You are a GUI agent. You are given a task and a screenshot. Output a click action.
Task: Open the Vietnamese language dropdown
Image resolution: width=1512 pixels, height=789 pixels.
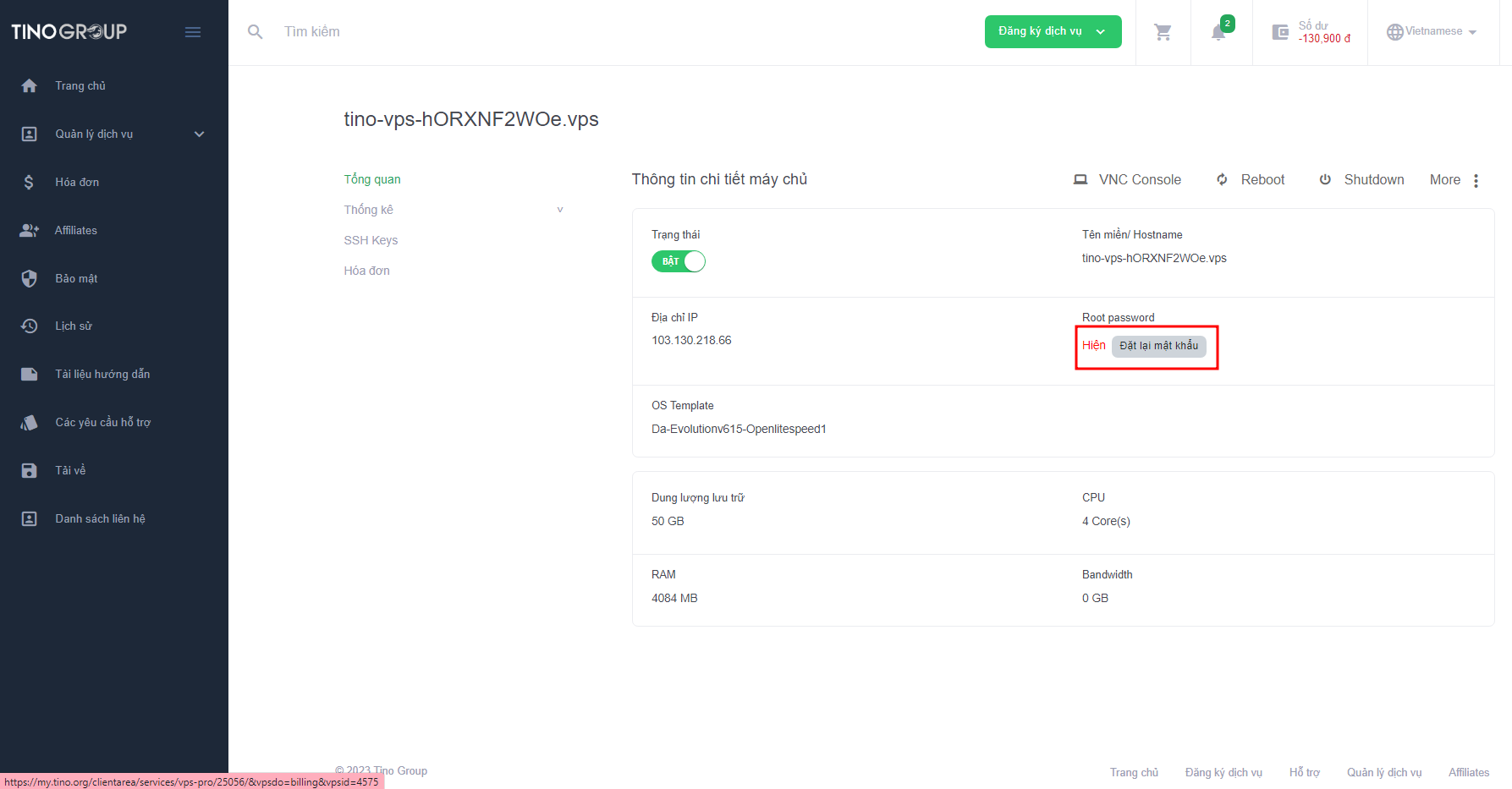(1432, 32)
